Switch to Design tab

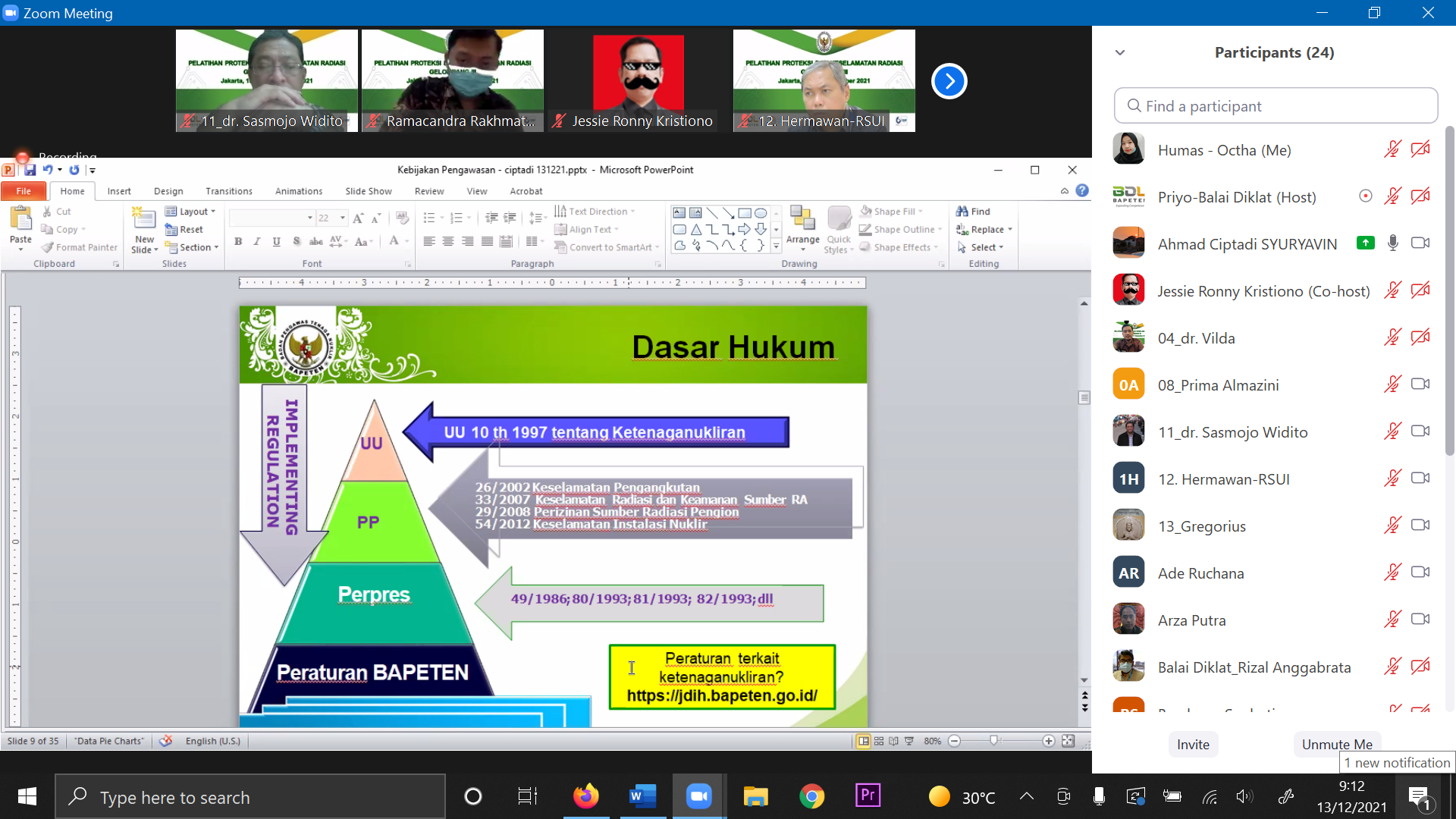click(168, 191)
